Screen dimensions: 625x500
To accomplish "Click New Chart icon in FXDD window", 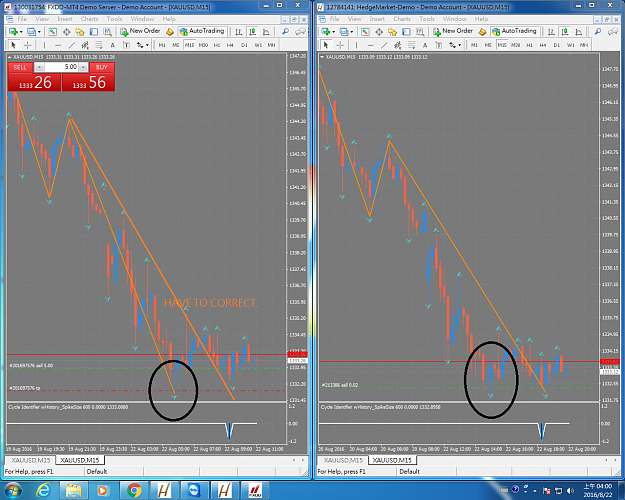I will 13,31.
